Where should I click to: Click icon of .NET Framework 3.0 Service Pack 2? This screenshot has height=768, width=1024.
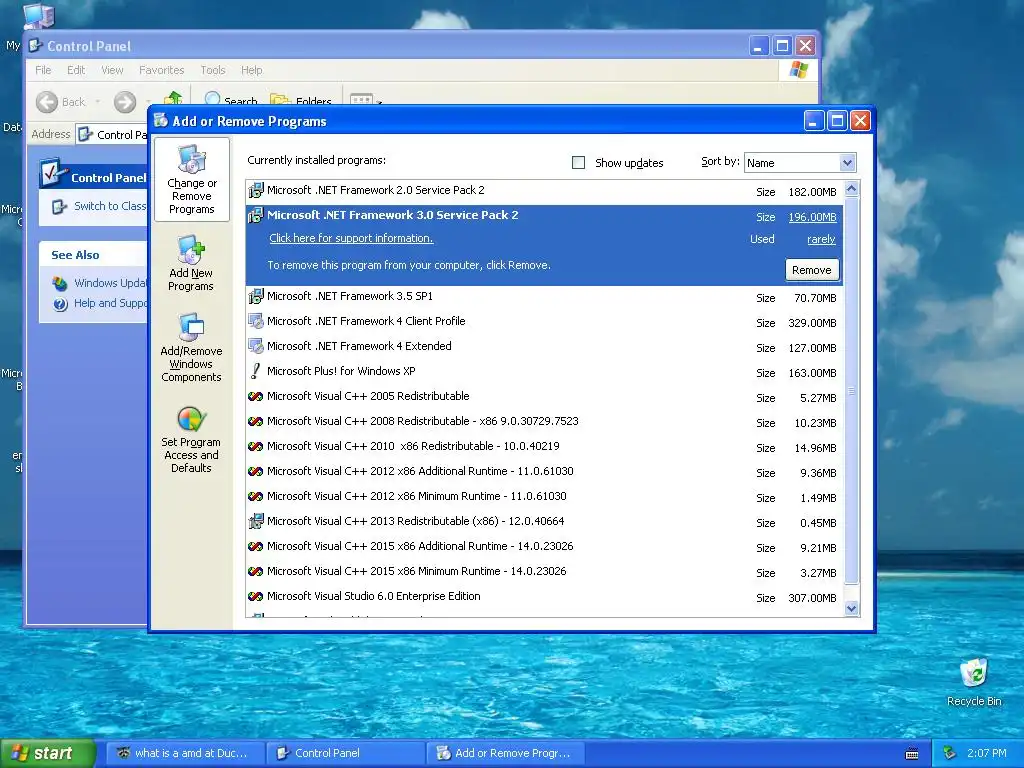255,216
